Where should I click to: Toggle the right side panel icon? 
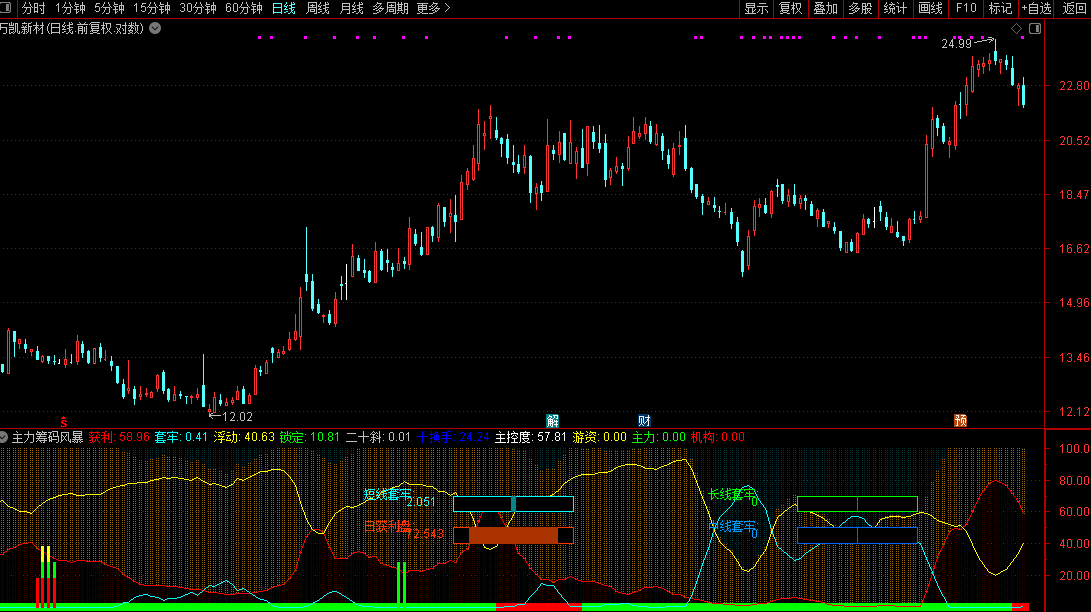coord(1035,29)
